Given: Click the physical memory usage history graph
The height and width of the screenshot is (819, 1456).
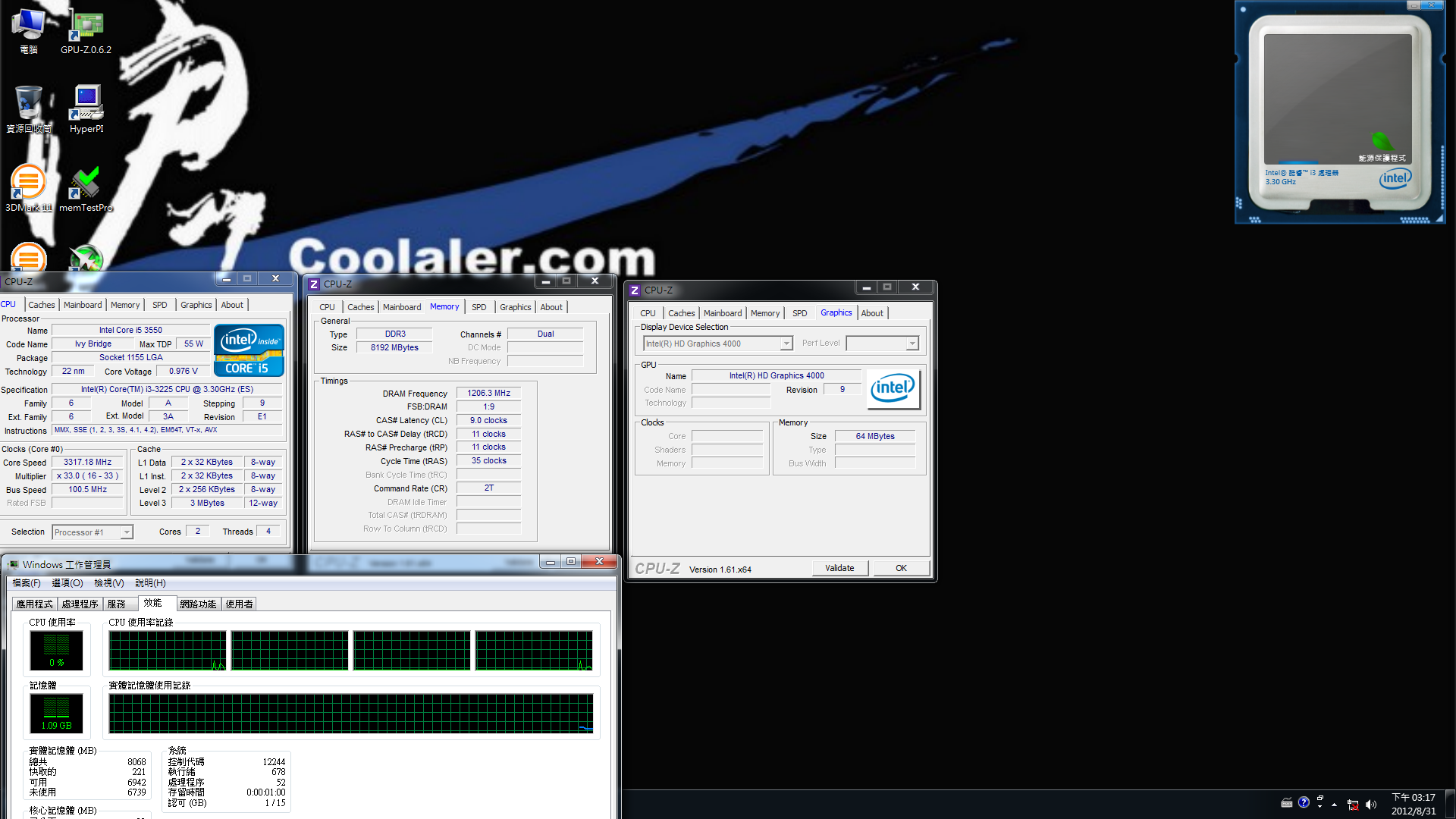Looking at the screenshot, I should point(350,713).
